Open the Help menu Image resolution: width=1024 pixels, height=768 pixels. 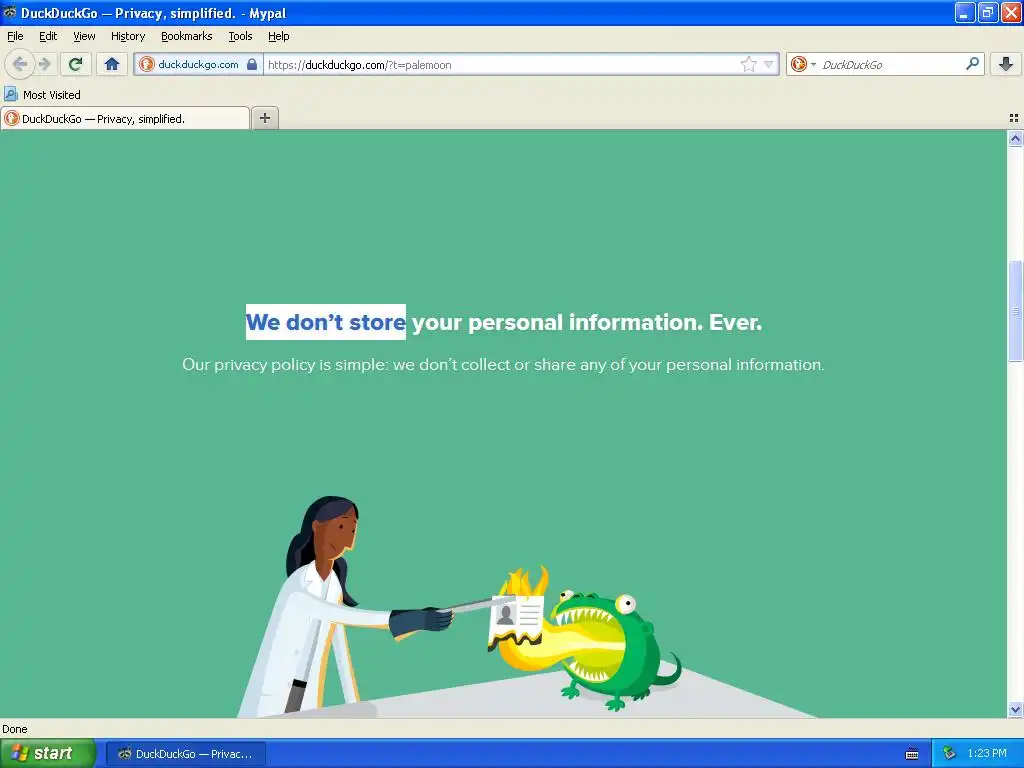coord(279,36)
